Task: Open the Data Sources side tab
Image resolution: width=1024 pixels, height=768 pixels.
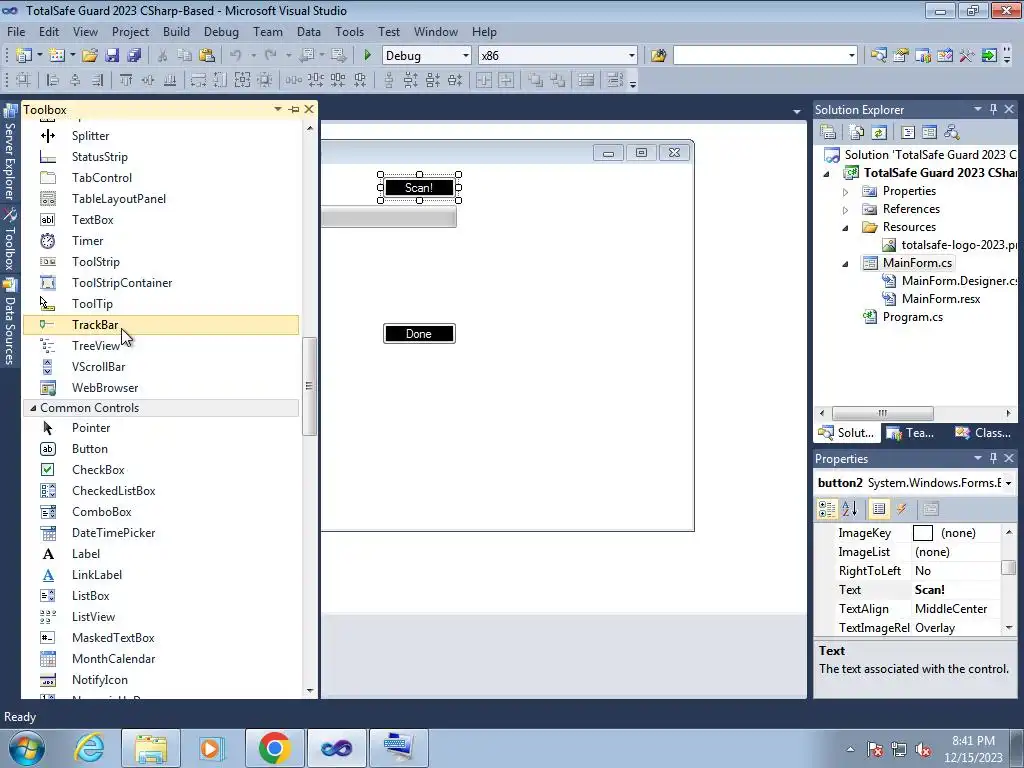Action: coord(10,322)
